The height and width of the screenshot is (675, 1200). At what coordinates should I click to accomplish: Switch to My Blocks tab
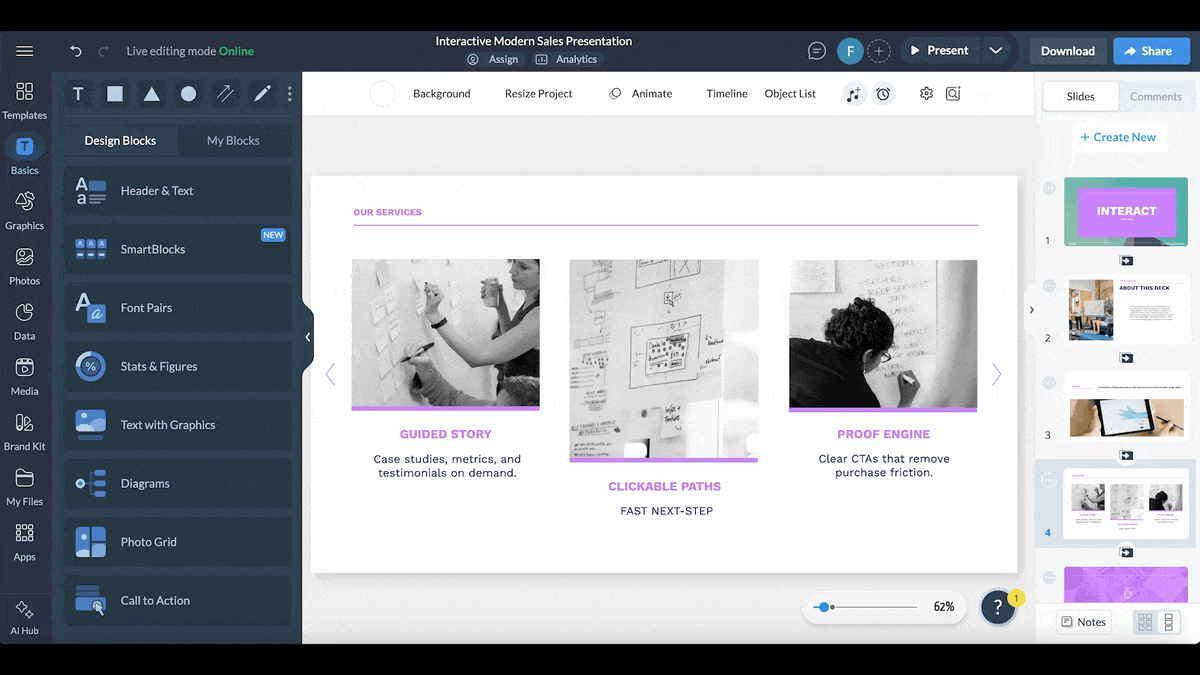click(233, 141)
